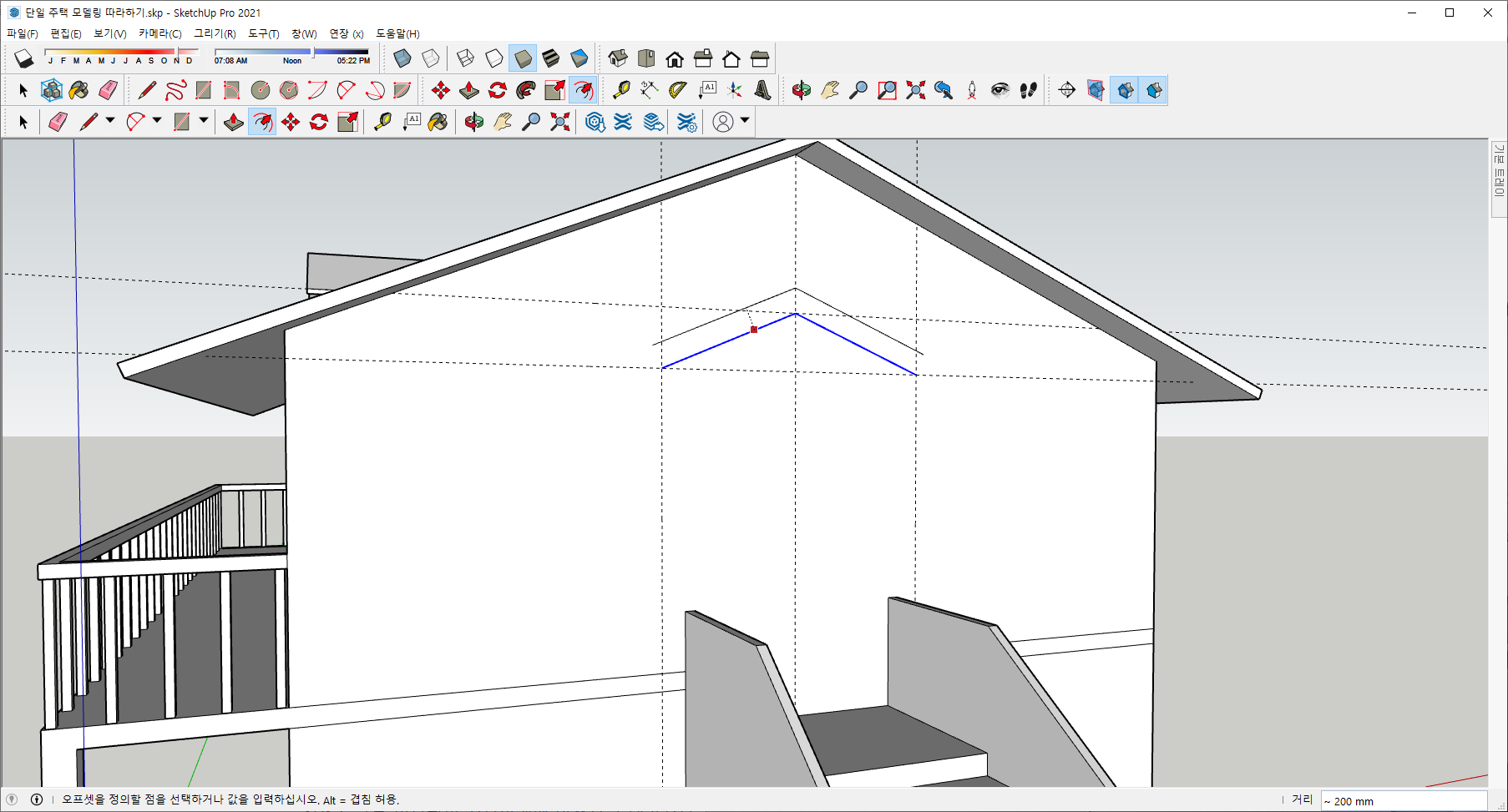Select the Zoom Window tool
The height and width of the screenshot is (812, 1508).
coord(887,90)
